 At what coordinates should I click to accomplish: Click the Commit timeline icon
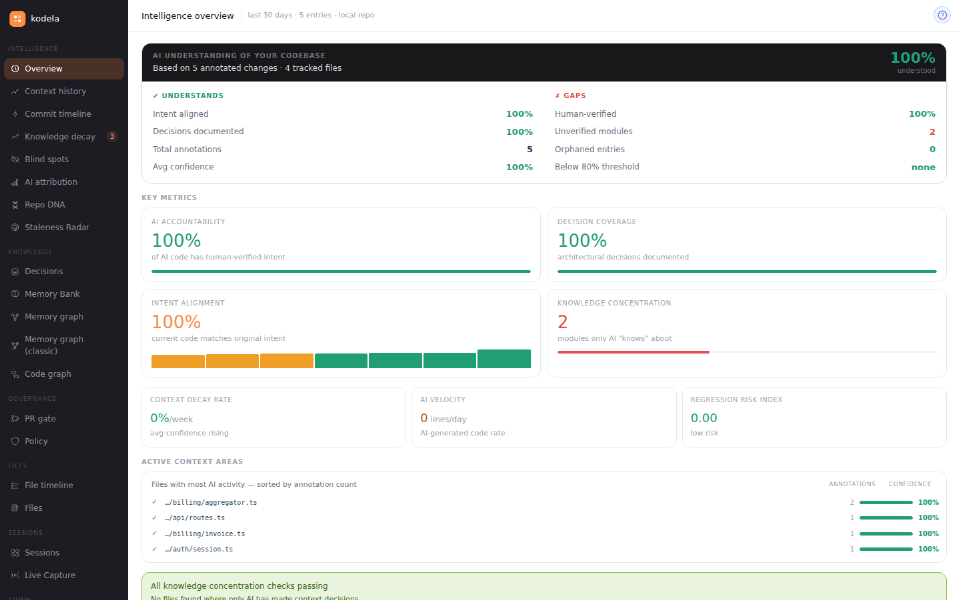tap(15, 114)
